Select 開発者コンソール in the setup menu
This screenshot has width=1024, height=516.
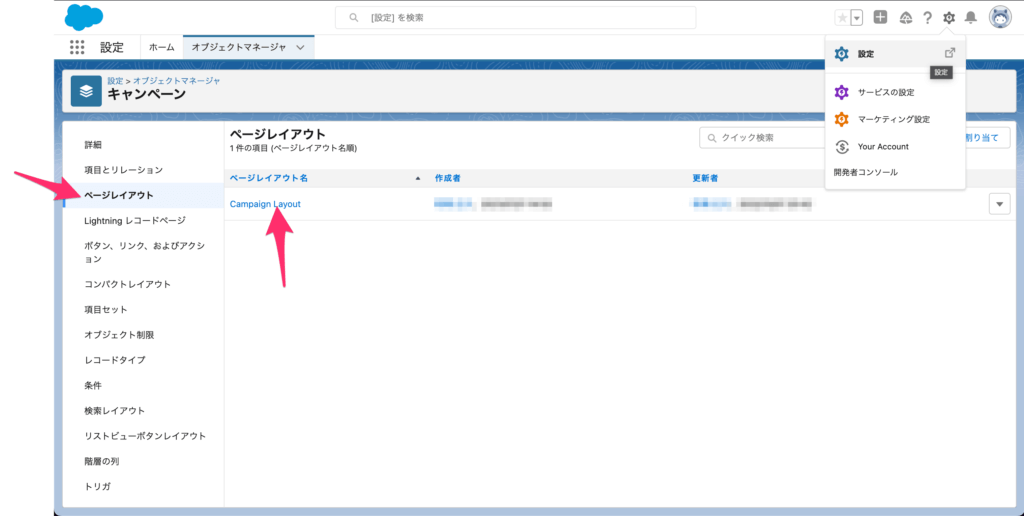point(865,172)
